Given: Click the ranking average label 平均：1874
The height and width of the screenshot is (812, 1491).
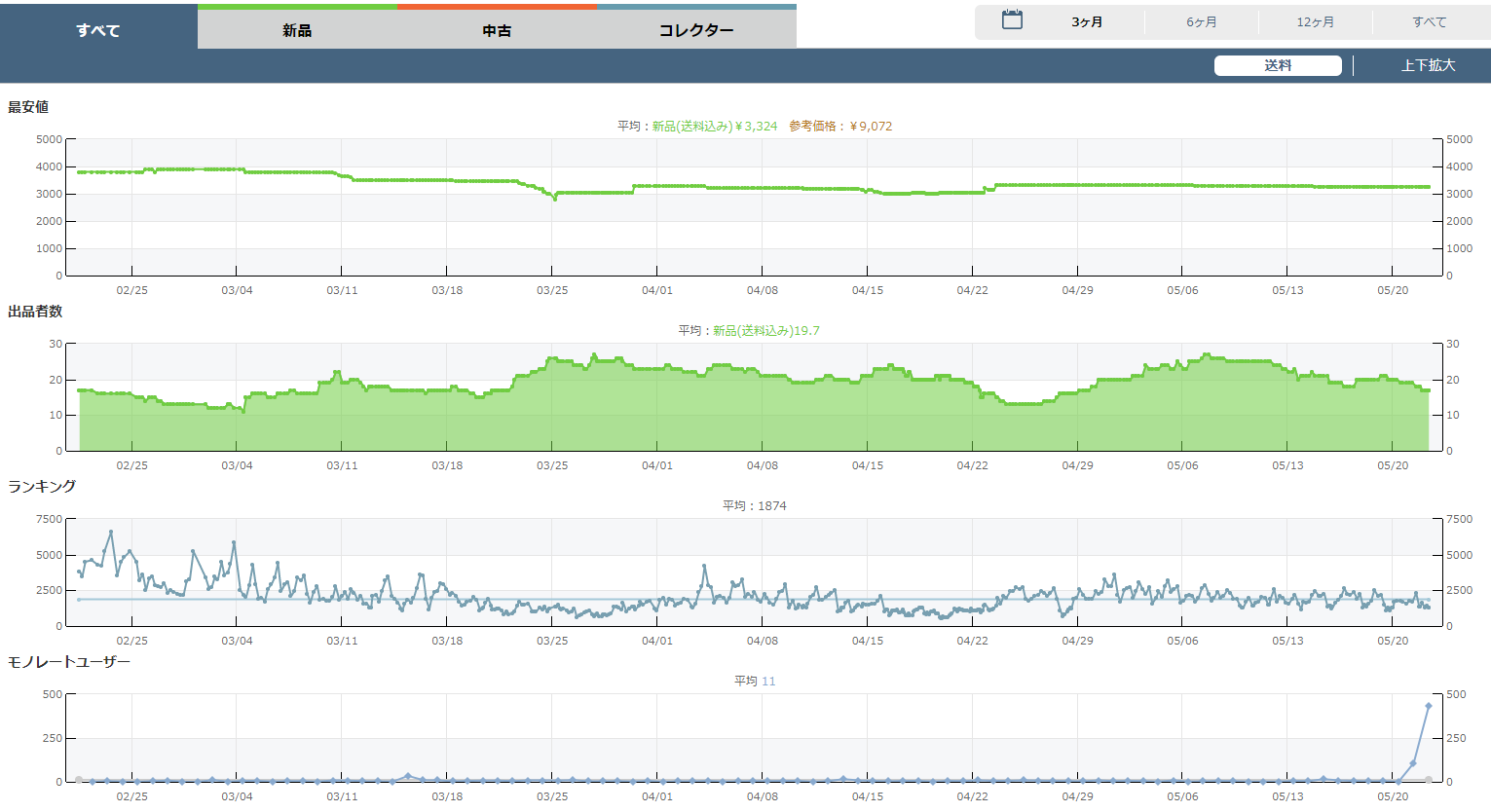Looking at the screenshot, I should click(754, 505).
